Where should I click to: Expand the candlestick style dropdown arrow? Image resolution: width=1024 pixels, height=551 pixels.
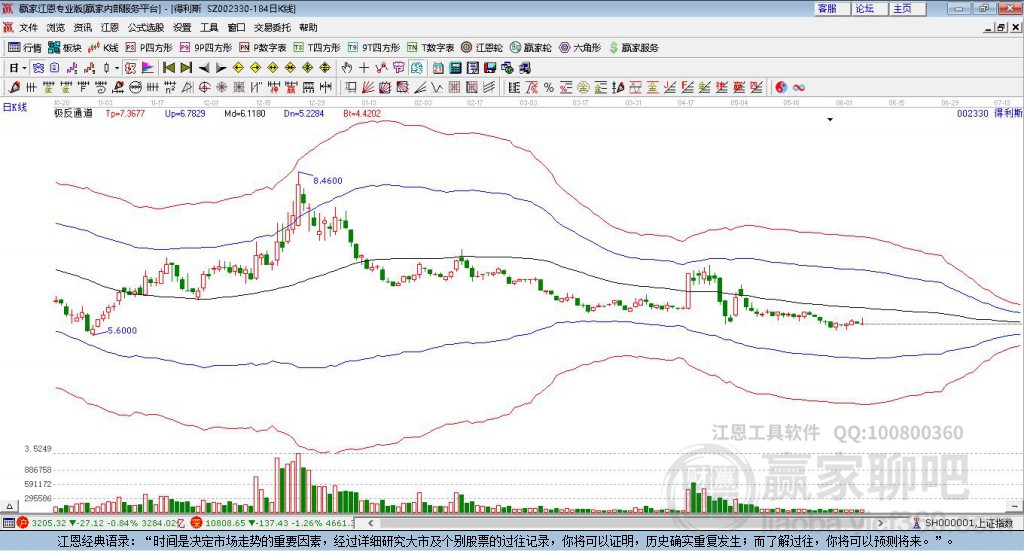tap(117, 68)
